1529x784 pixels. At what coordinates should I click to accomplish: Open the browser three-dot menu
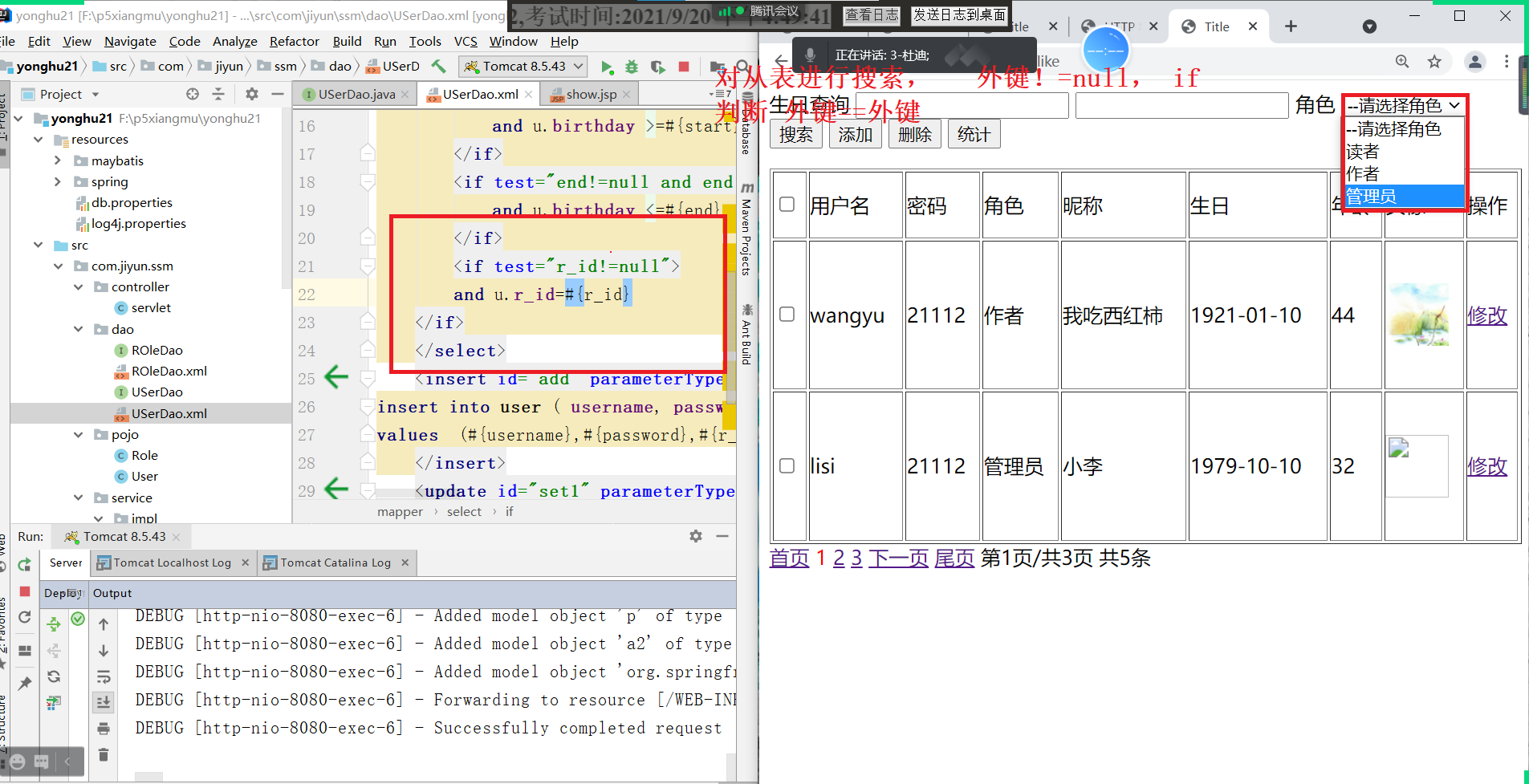(x=1507, y=62)
